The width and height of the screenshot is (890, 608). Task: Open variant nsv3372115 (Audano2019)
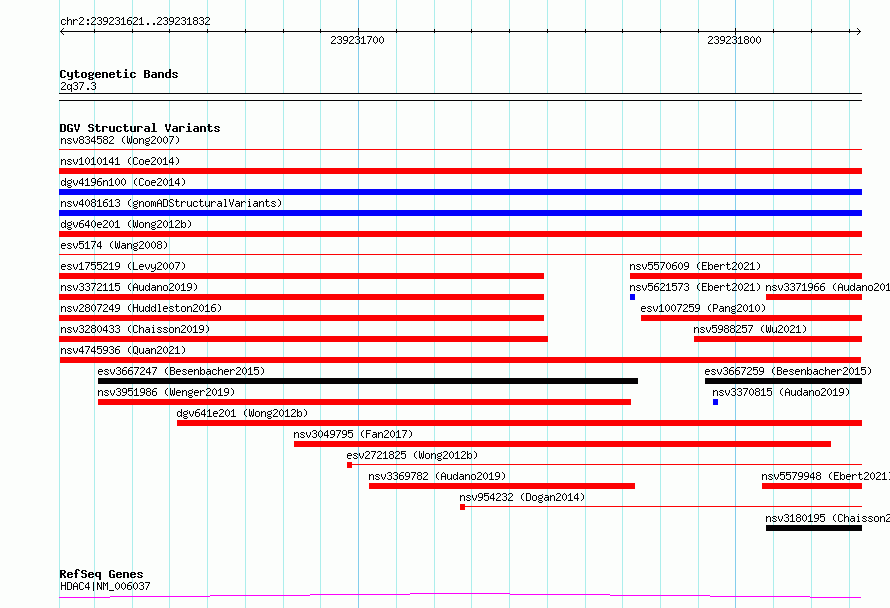(x=129, y=287)
